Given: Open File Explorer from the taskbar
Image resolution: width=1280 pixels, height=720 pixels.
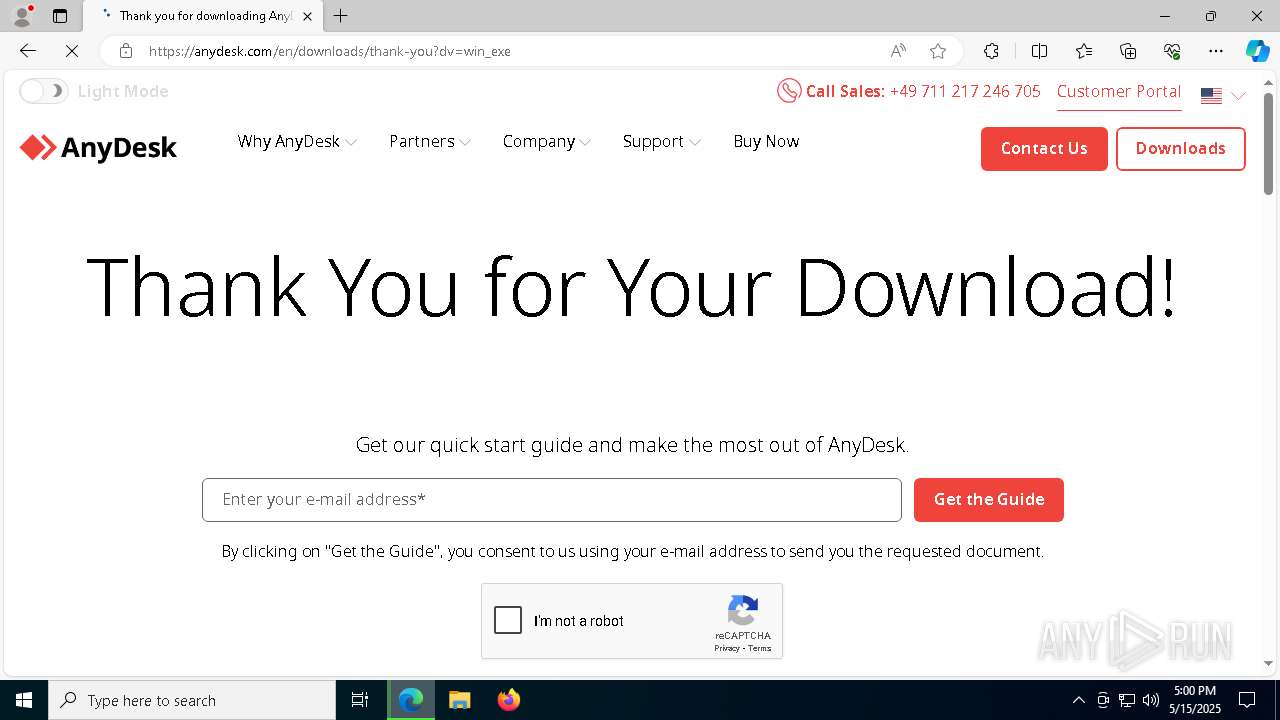Looking at the screenshot, I should 460,700.
